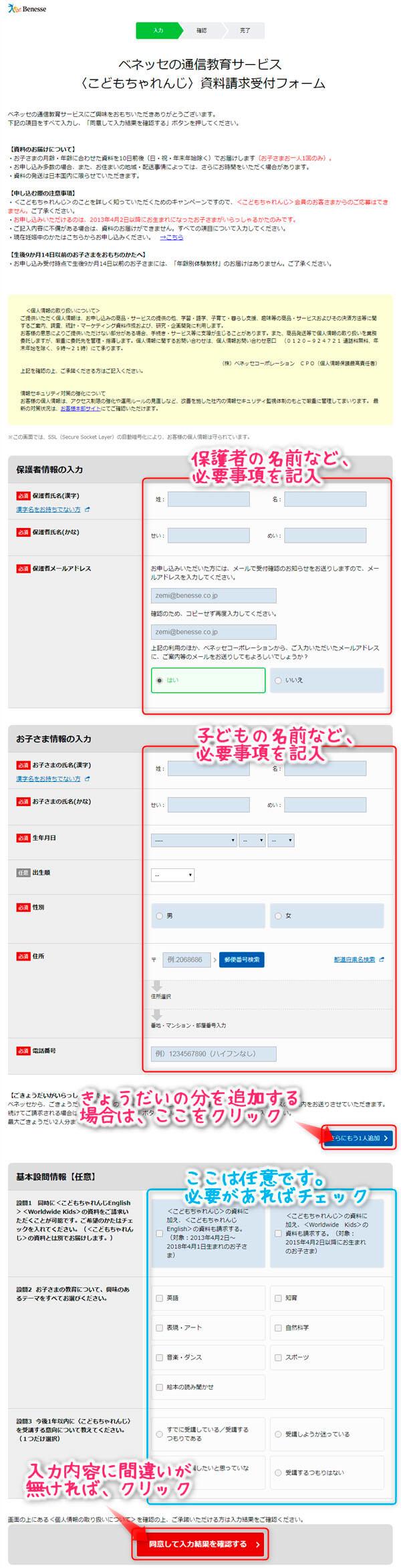
Task: Check the 知育 theme checkbox
Action: pos(278,1297)
